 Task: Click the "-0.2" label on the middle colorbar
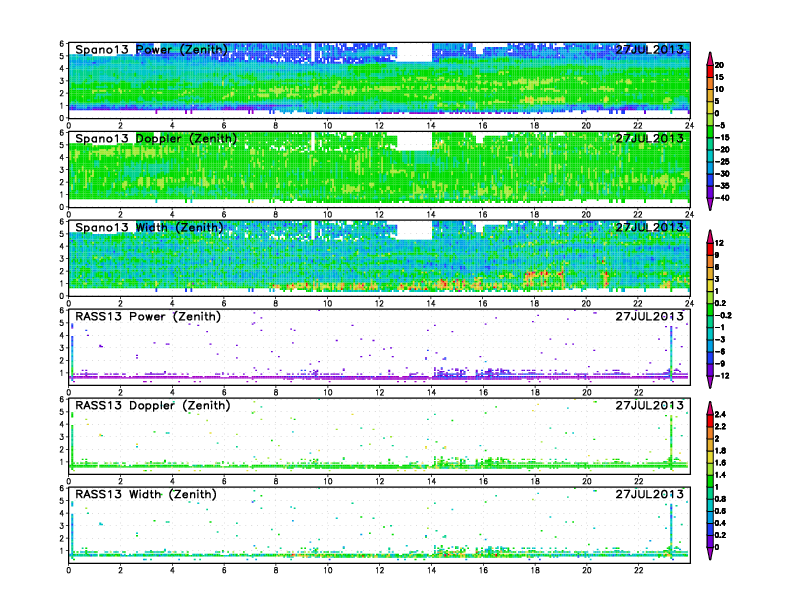[723, 315]
